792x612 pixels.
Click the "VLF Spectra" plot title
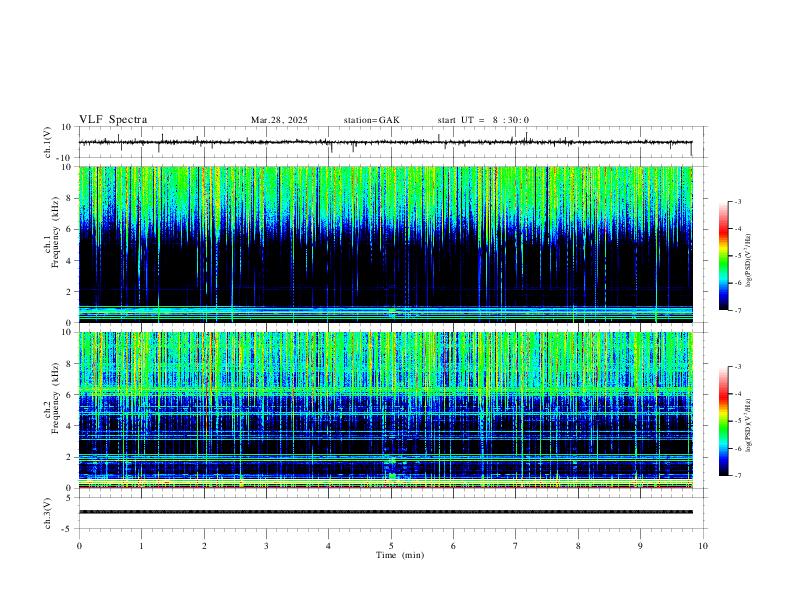pos(113,120)
